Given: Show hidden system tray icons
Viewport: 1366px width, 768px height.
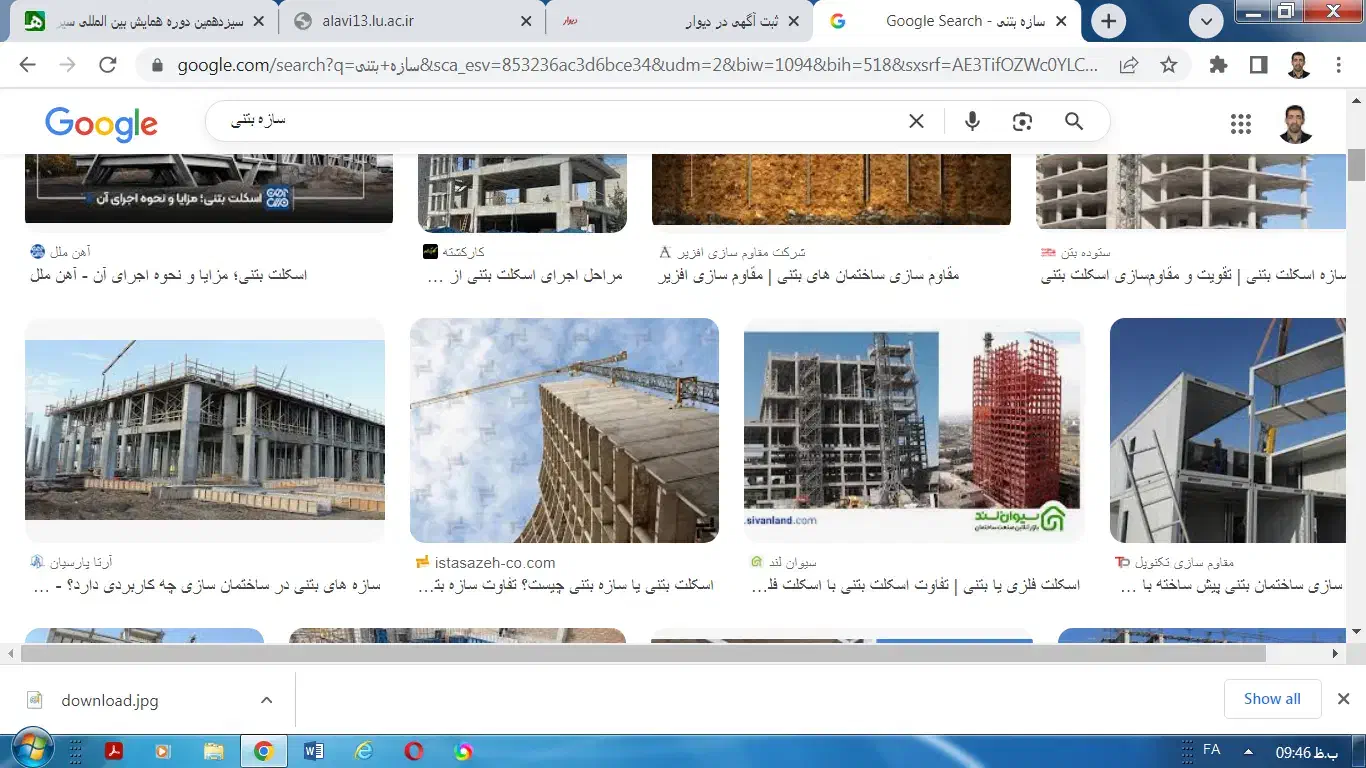Looking at the screenshot, I should 1248,751.
